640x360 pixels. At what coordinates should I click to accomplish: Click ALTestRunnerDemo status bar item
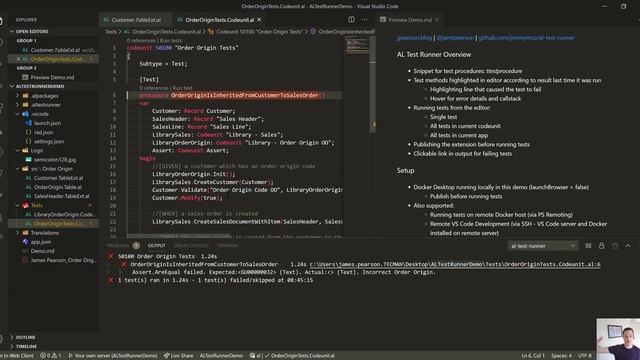tap(221, 356)
